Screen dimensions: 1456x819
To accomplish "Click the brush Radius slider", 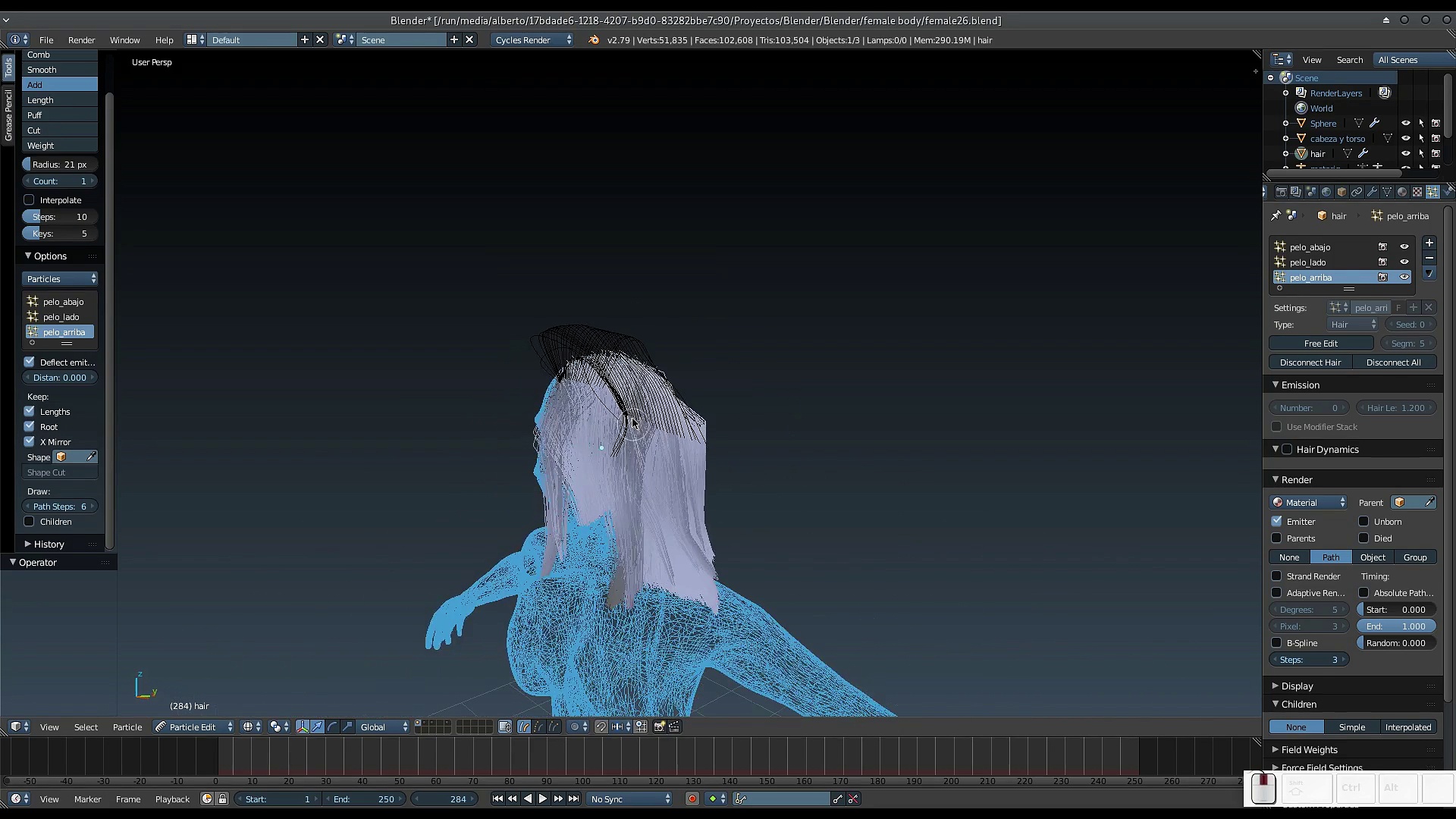I will [x=59, y=165].
